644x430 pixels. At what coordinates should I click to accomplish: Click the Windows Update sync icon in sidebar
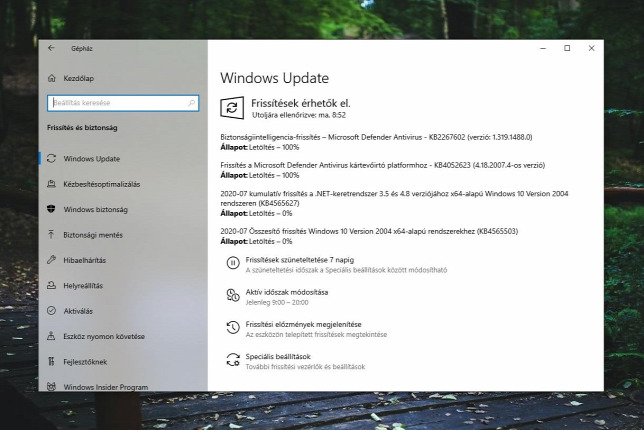point(51,159)
